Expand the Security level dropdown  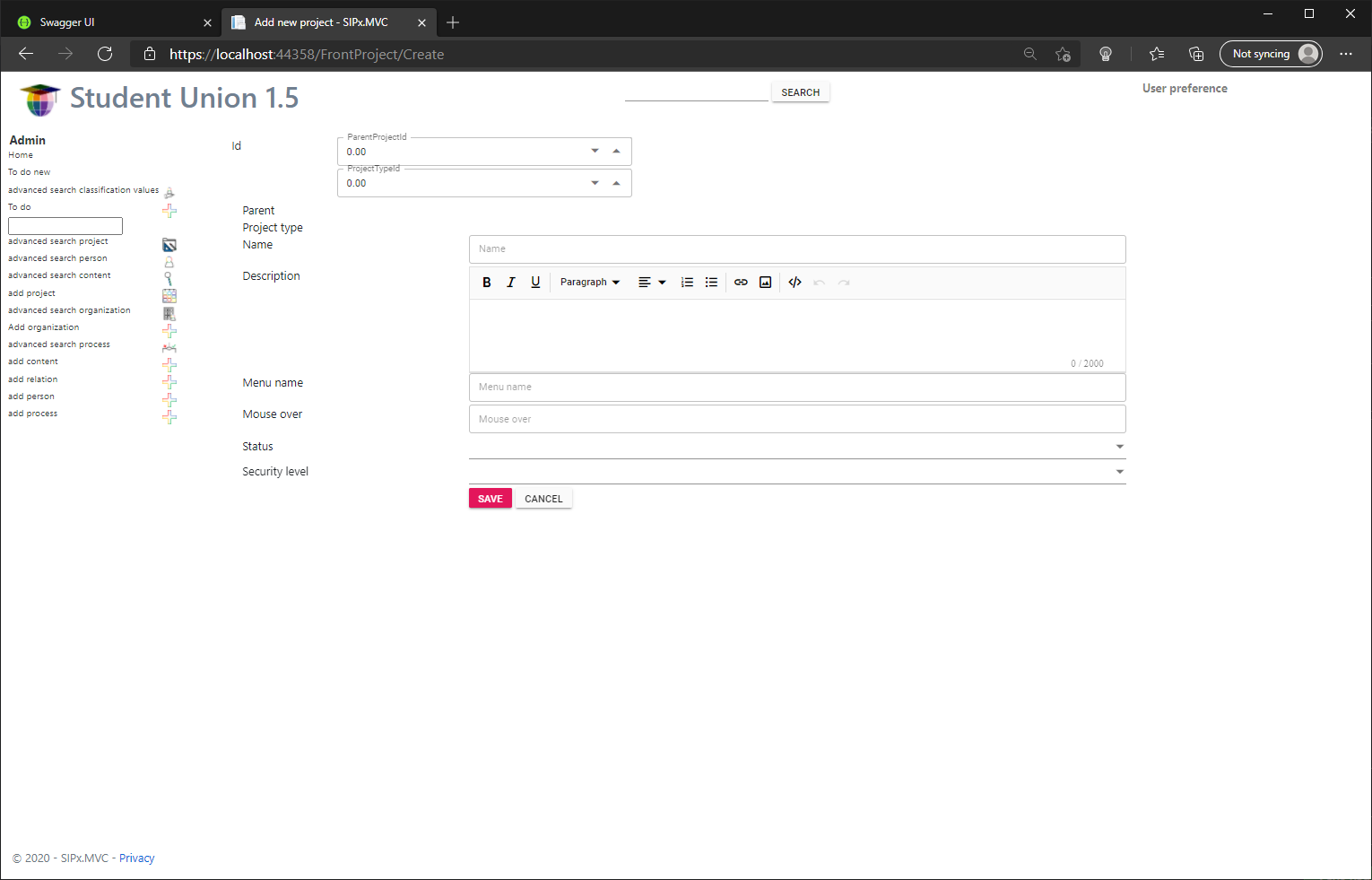click(x=1119, y=472)
